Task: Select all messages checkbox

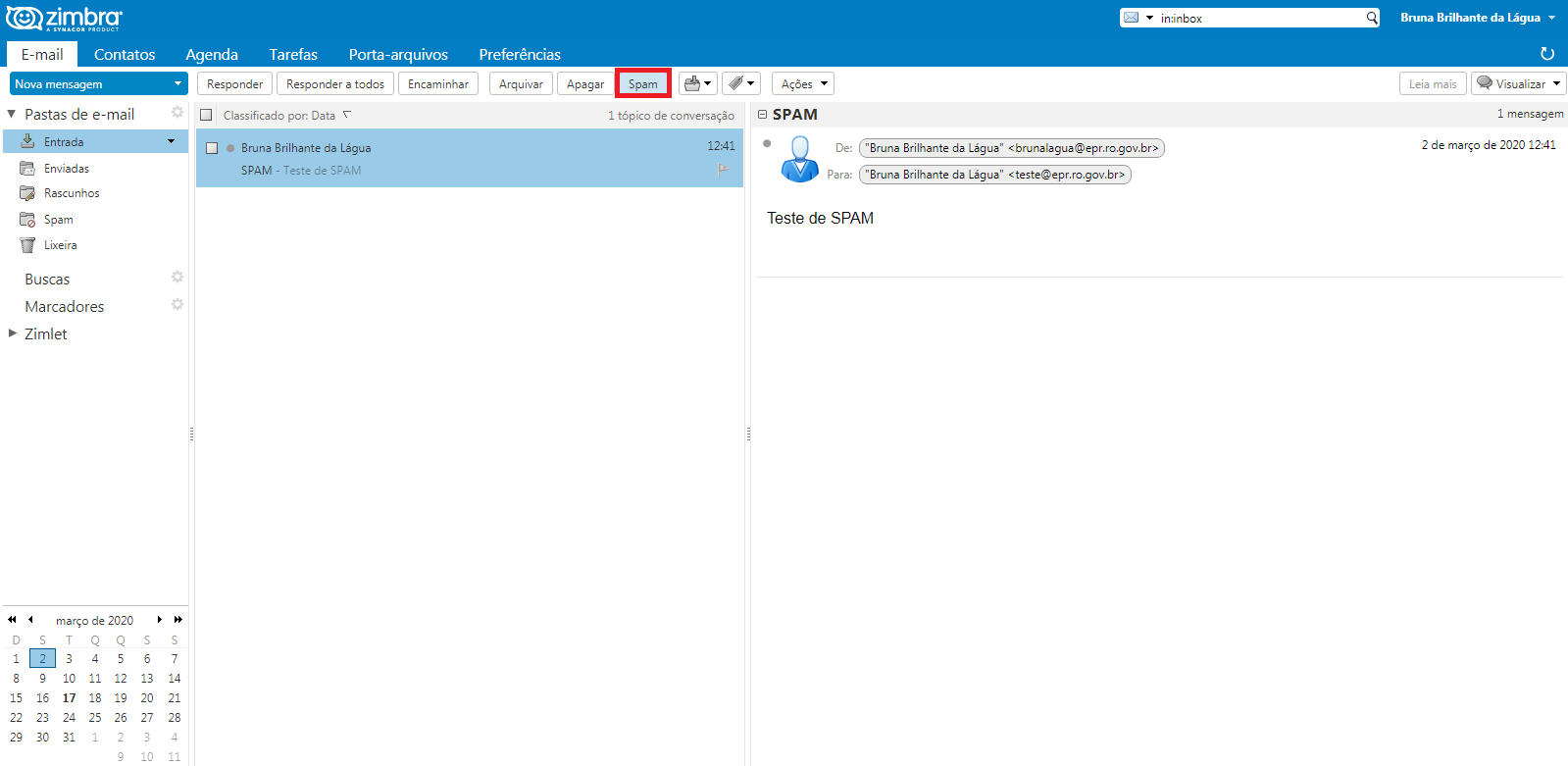Action: 206,115
